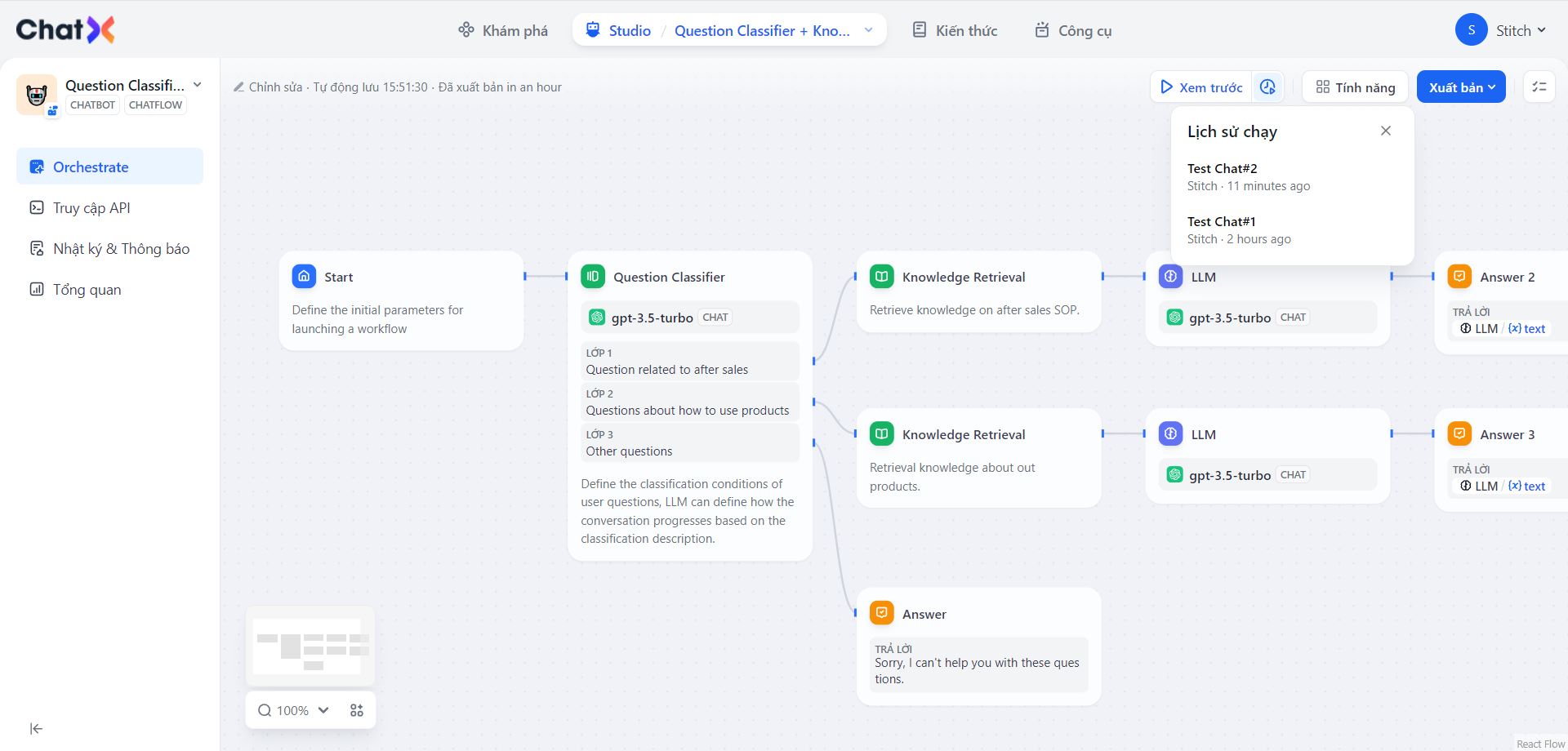
Task: Collapse the sidebar with the arrow icon
Action: pyautogui.click(x=36, y=728)
